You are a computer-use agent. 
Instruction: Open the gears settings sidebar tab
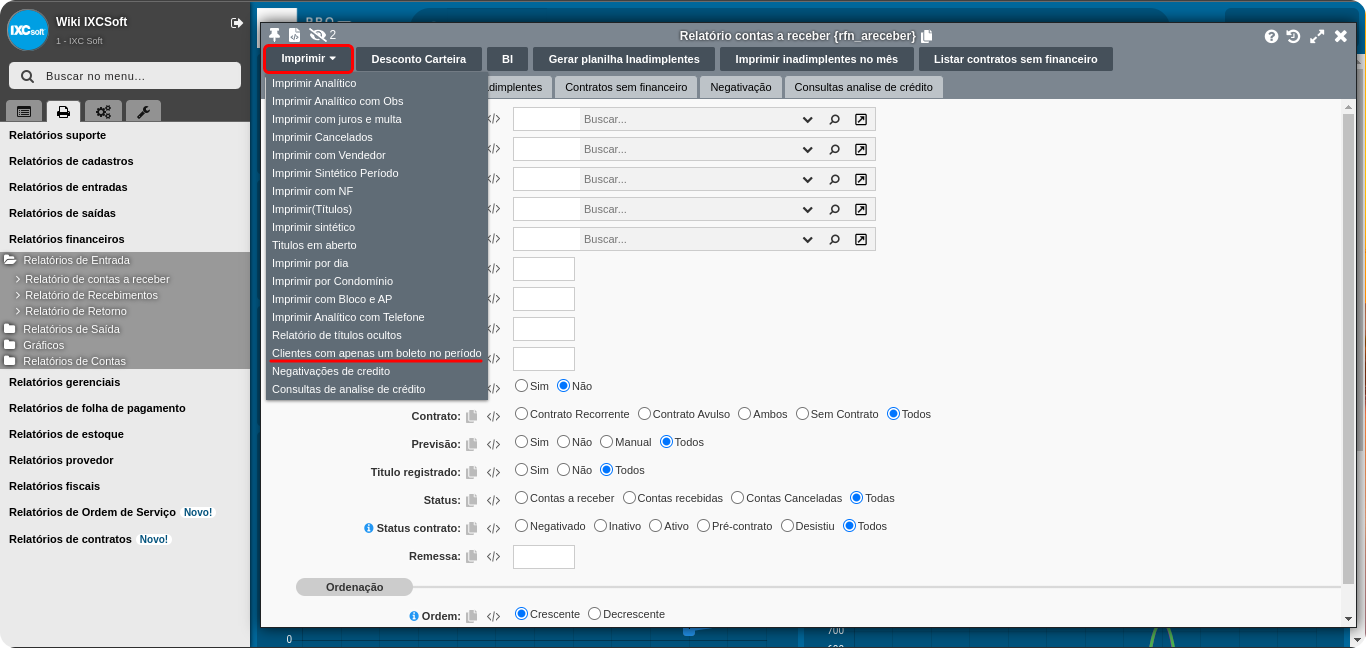coord(103,112)
